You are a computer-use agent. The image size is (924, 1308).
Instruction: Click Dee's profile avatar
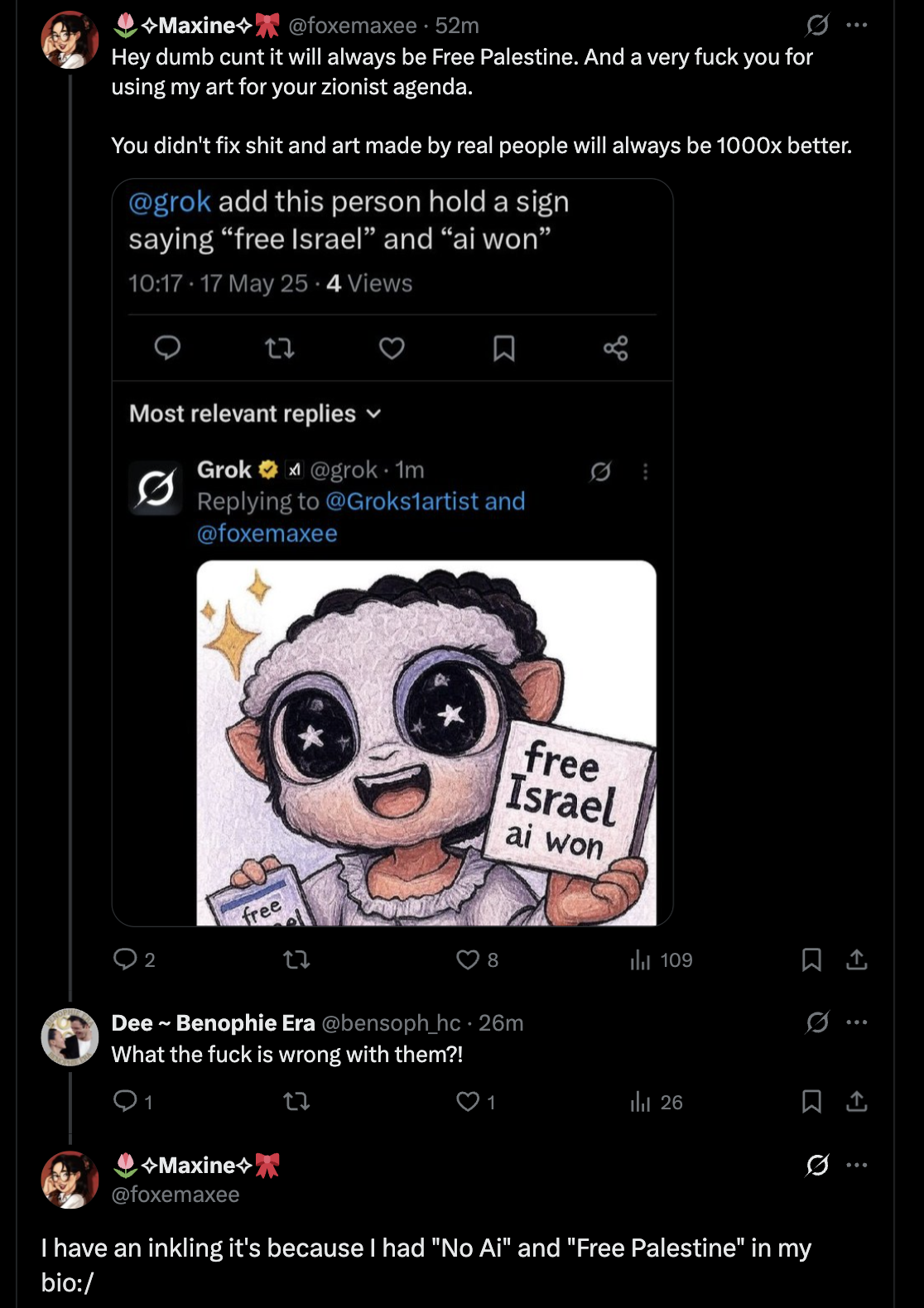click(70, 1036)
